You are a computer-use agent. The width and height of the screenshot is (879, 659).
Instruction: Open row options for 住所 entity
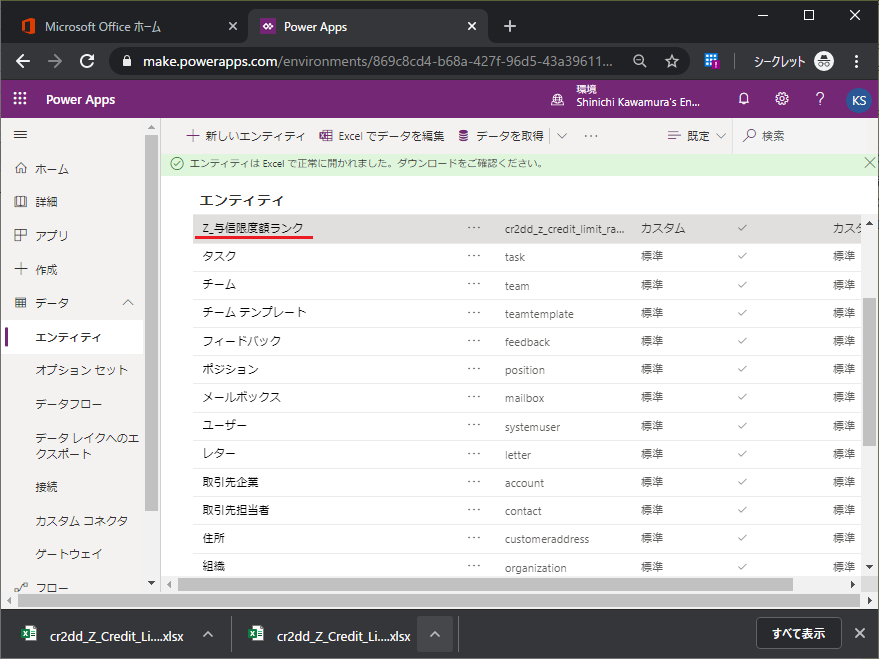[474, 538]
